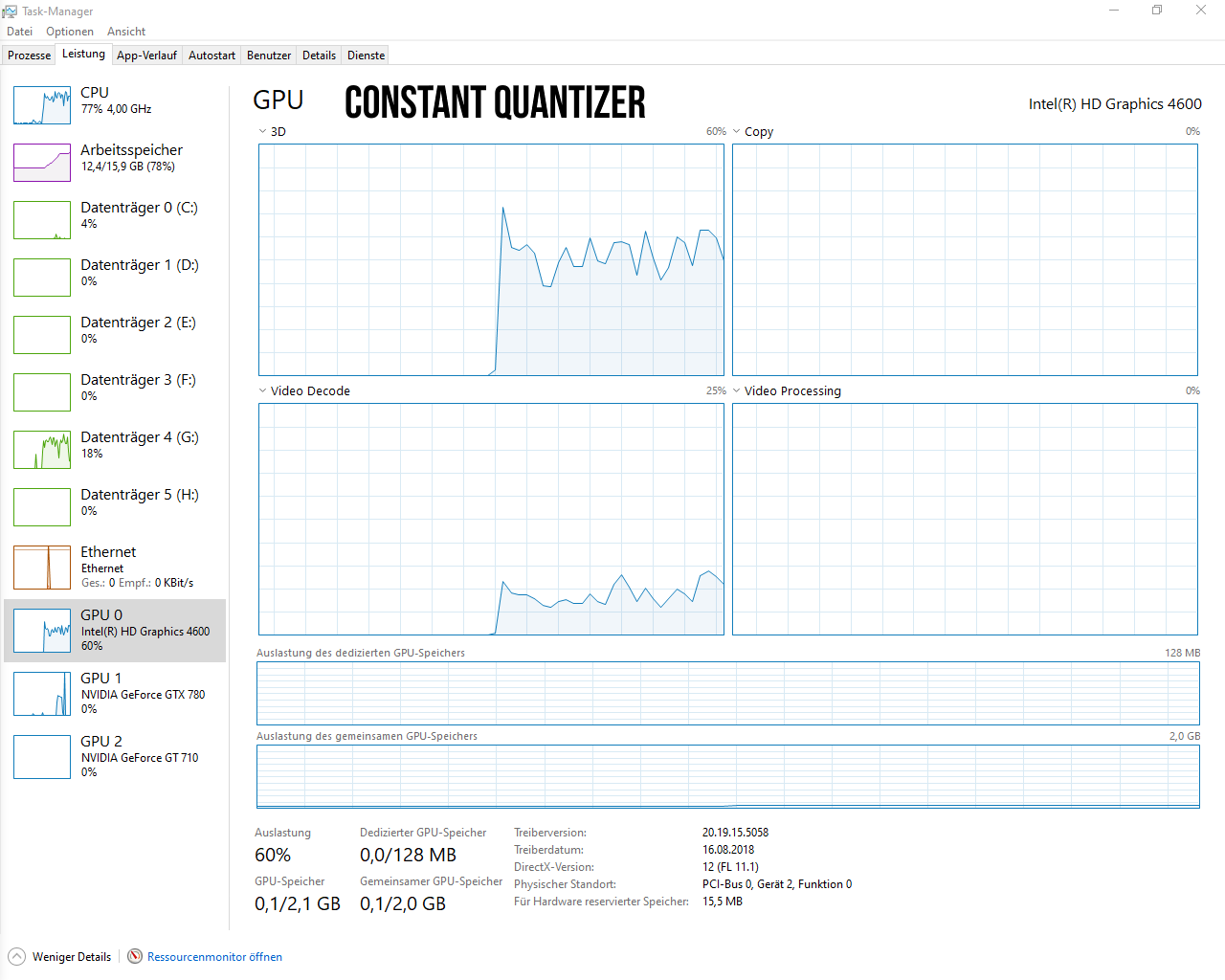Click the dedicated GPU memory usage graph

[727, 693]
